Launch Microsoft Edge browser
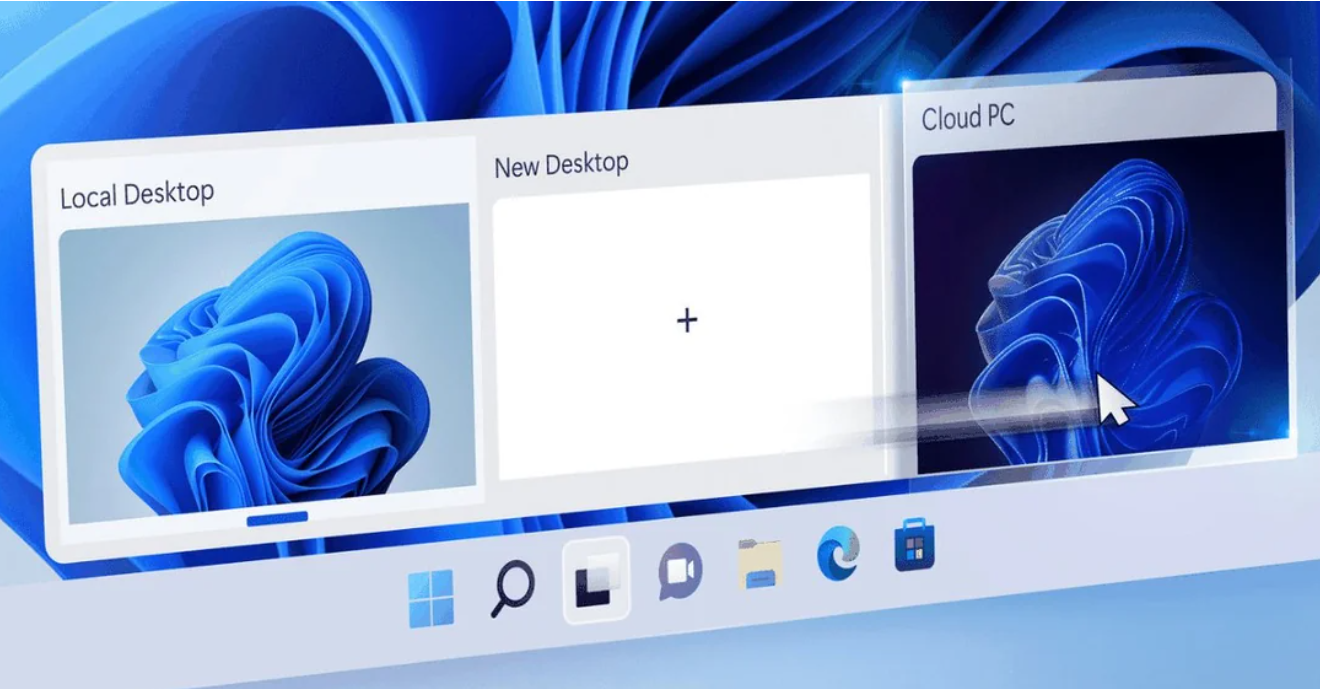This screenshot has height=689, width=1320. tap(838, 555)
